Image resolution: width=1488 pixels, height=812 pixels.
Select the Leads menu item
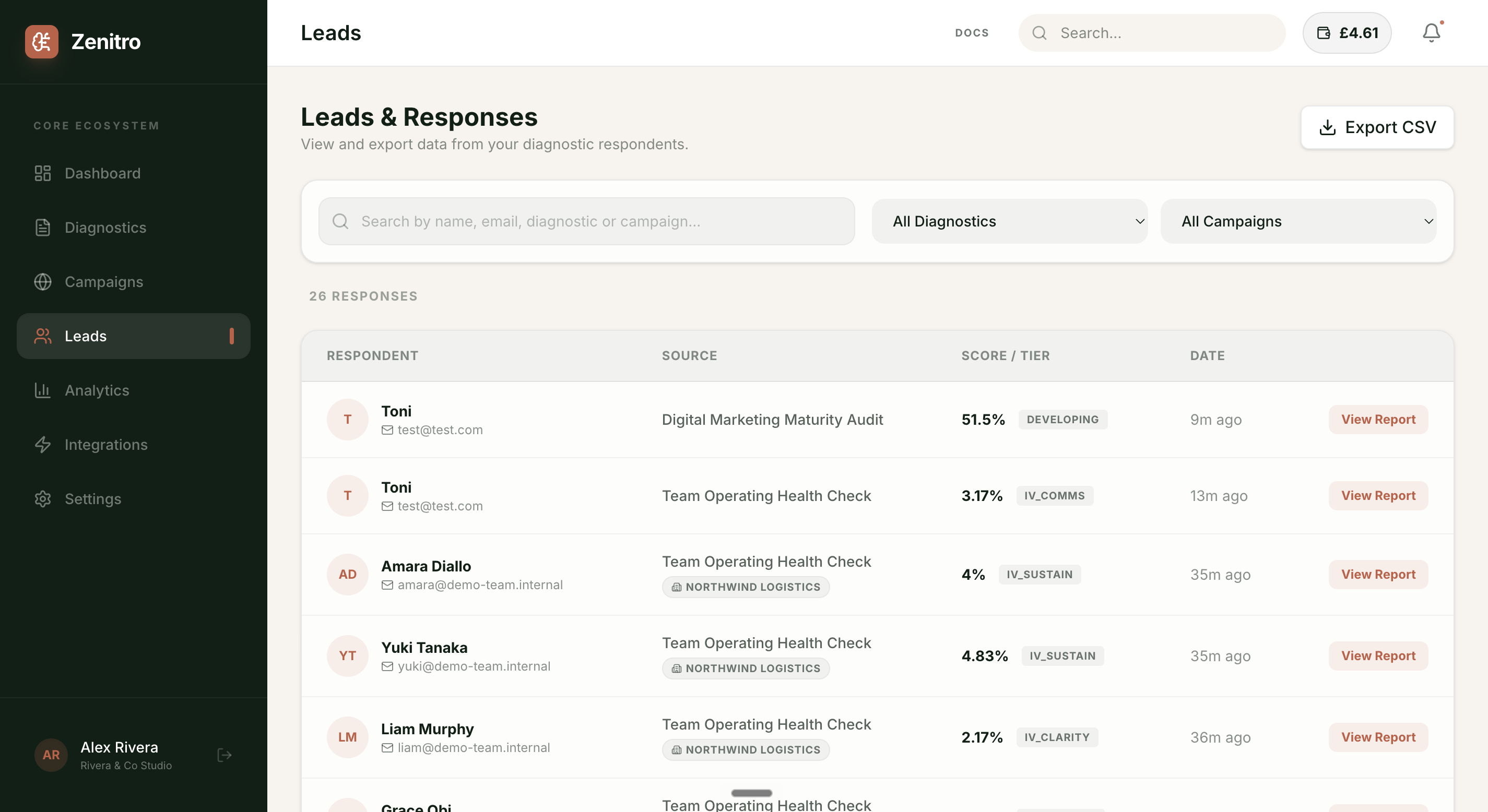click(134, 336)
